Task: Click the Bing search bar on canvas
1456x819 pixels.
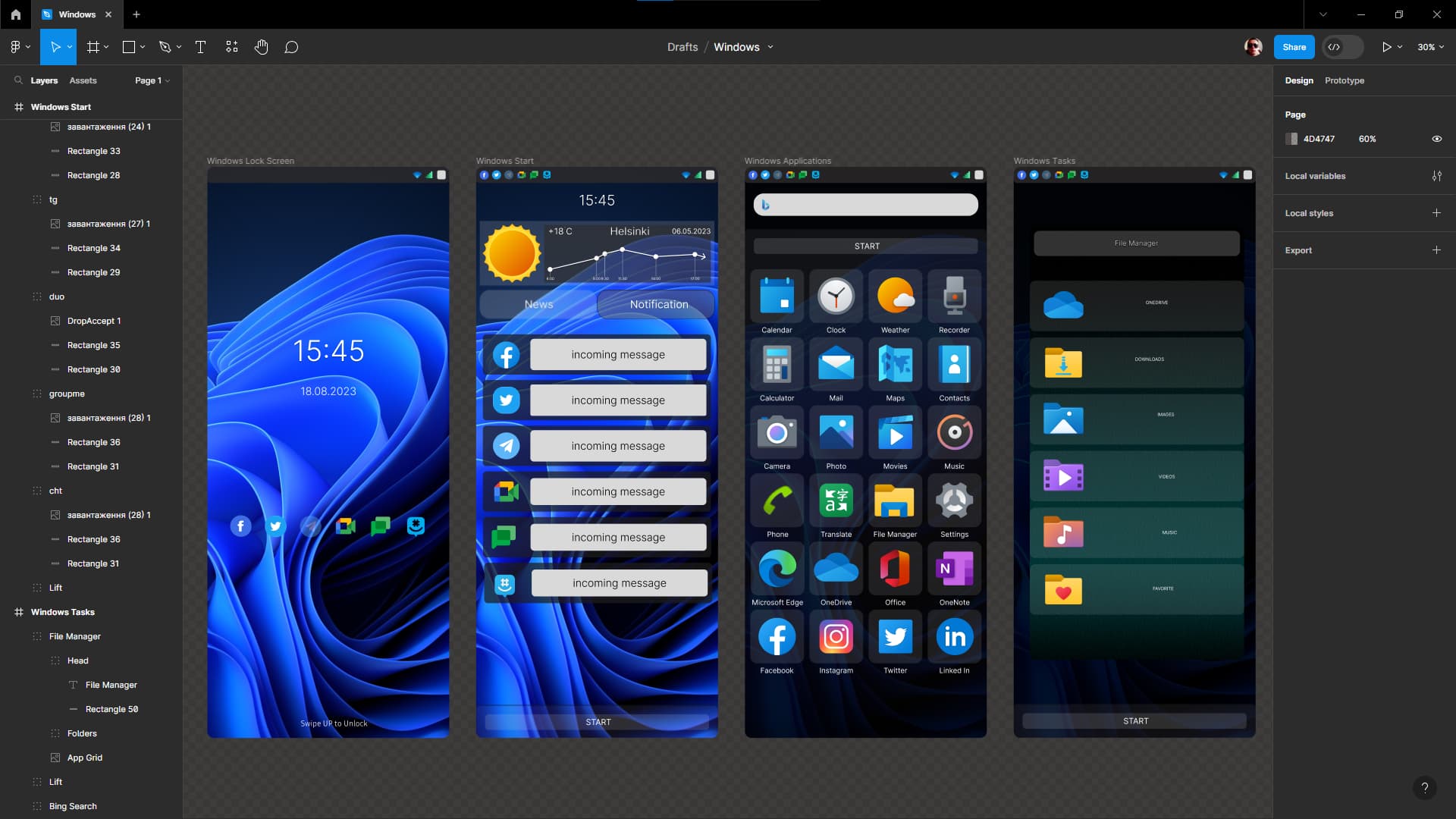Action: tap(866, 205)
